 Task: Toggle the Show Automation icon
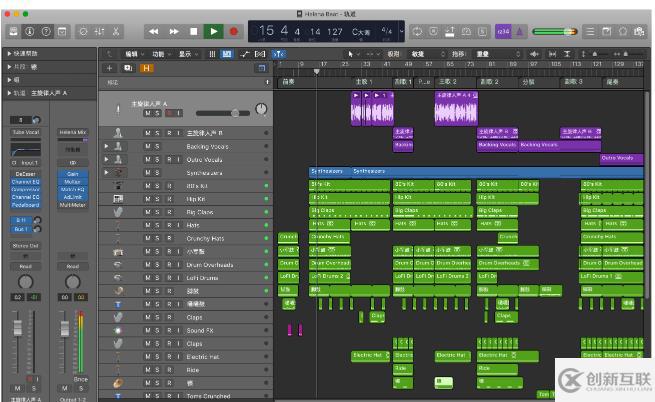[244, 54]
